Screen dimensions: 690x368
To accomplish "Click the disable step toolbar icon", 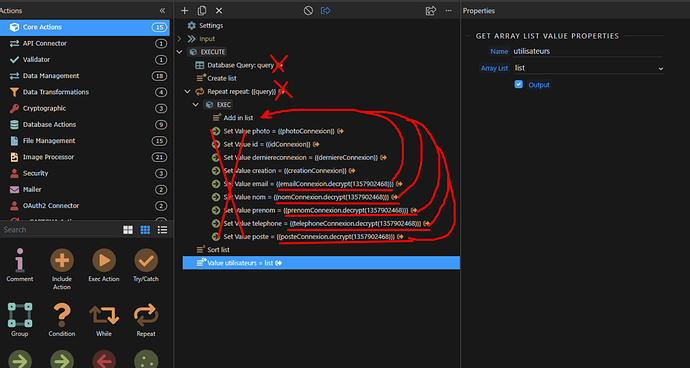I will (308, 11).
